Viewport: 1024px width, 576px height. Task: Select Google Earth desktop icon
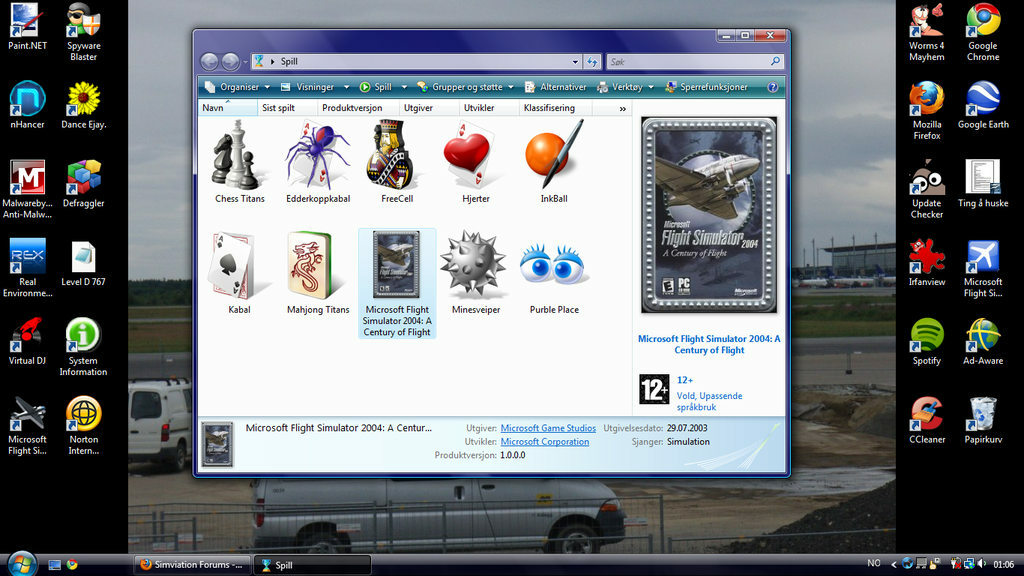(983, 105)
